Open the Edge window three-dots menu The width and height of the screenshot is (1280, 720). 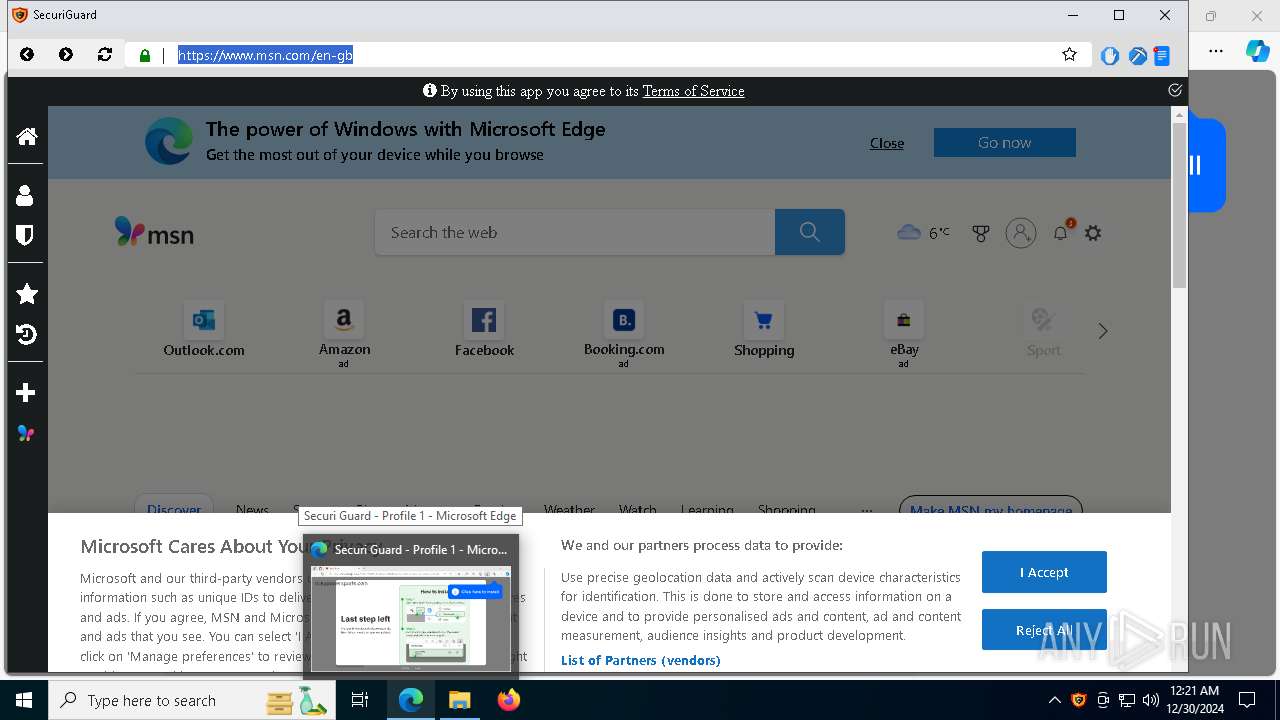[x=1216, y=51]
